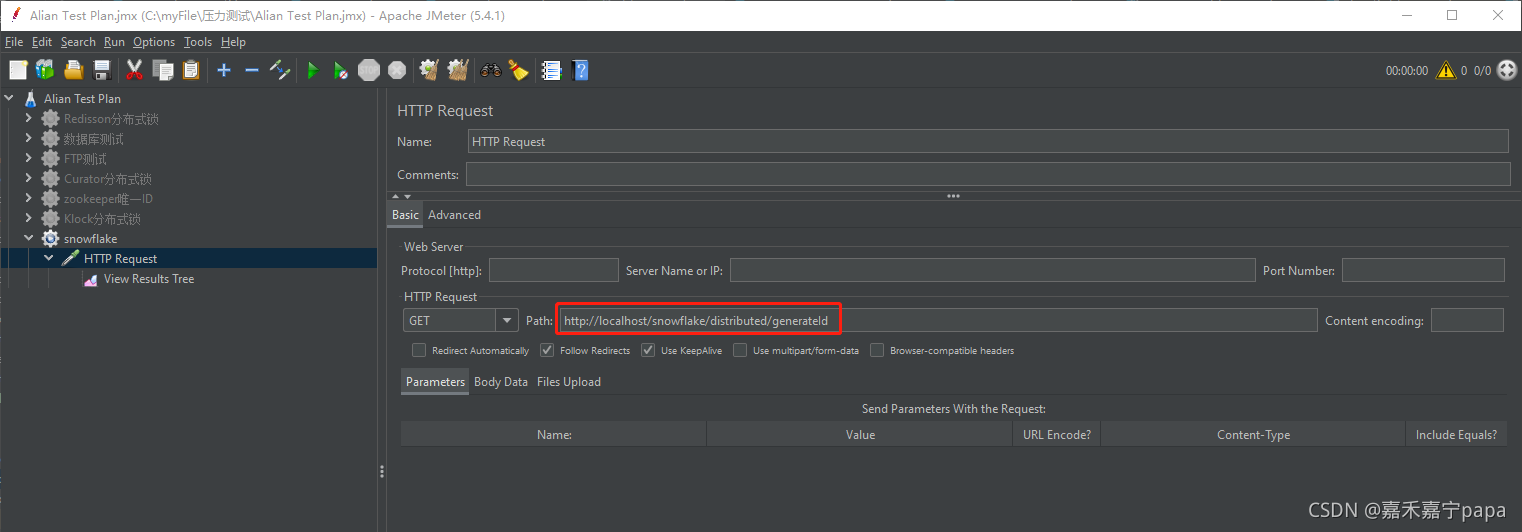Open the Tools menu

click(198, 42)
